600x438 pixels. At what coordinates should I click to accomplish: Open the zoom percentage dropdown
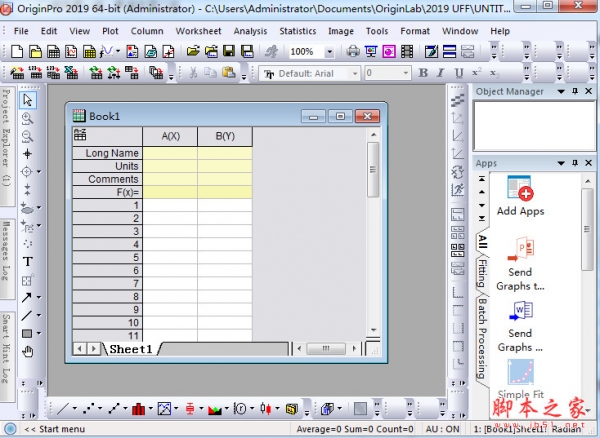pyautogui.click(x=331, y=51)
